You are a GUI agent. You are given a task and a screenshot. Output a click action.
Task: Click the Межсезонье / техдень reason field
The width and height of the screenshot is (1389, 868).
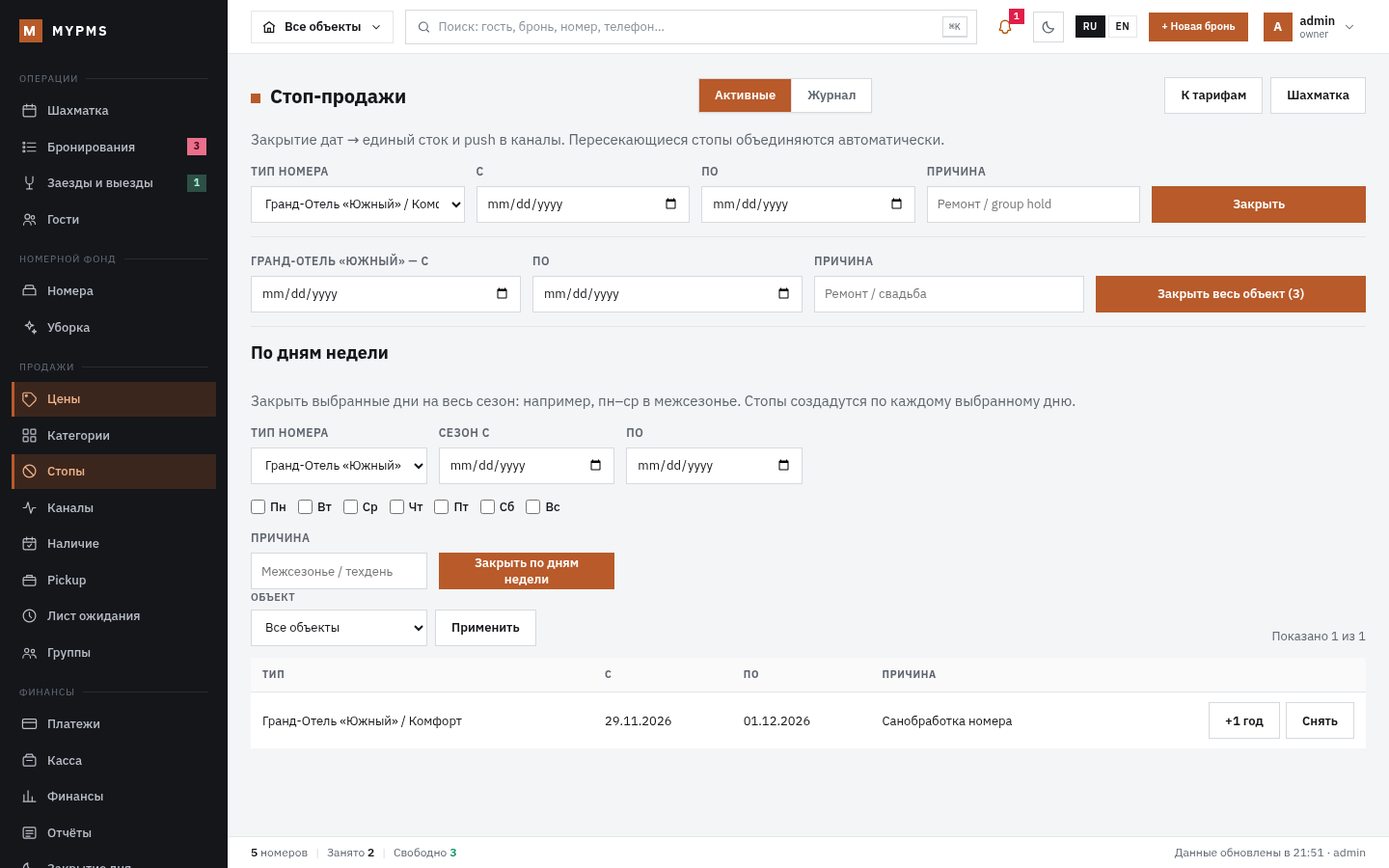(x=339, y=571)
